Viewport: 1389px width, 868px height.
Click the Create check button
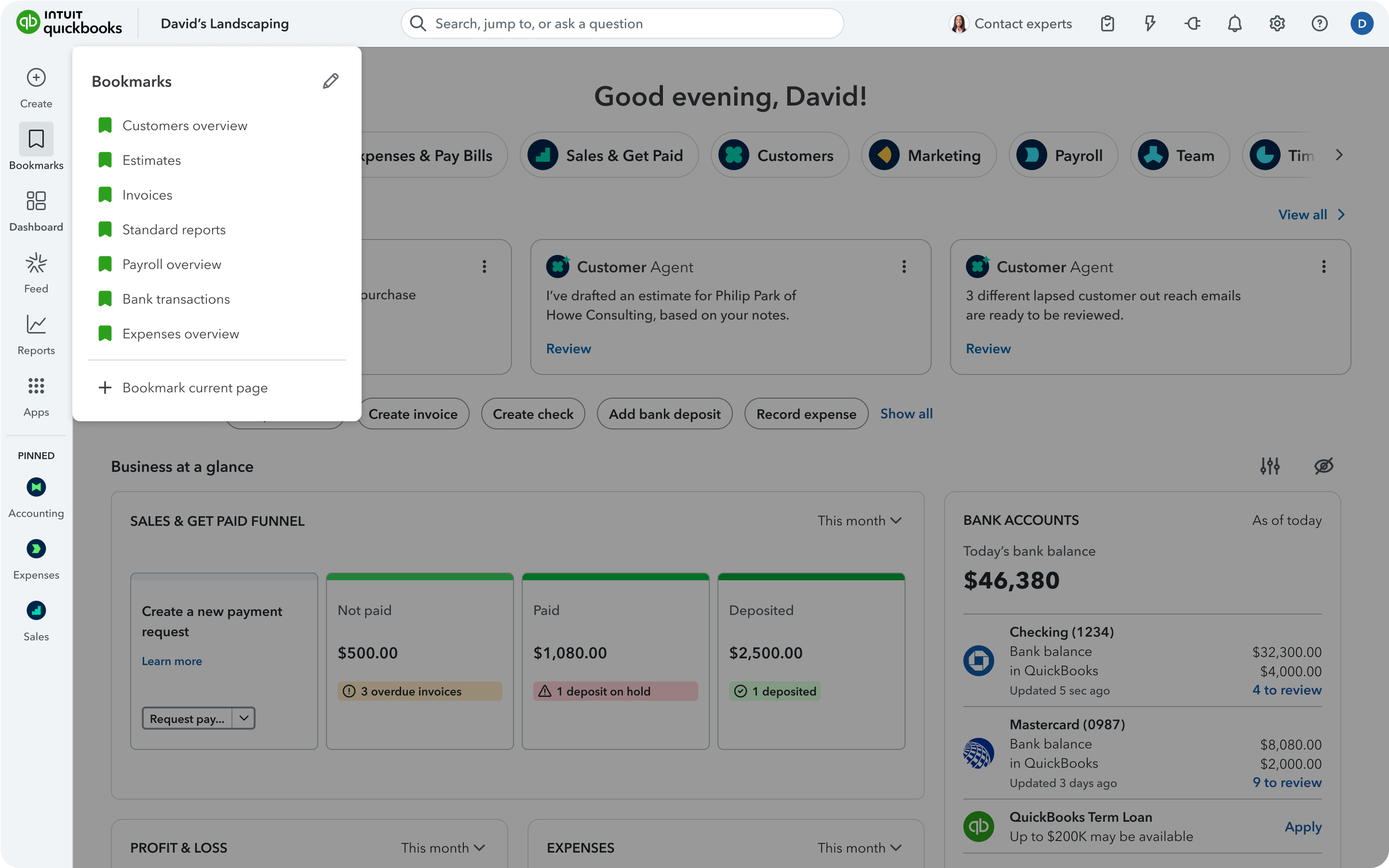click(x=533, y=414)
